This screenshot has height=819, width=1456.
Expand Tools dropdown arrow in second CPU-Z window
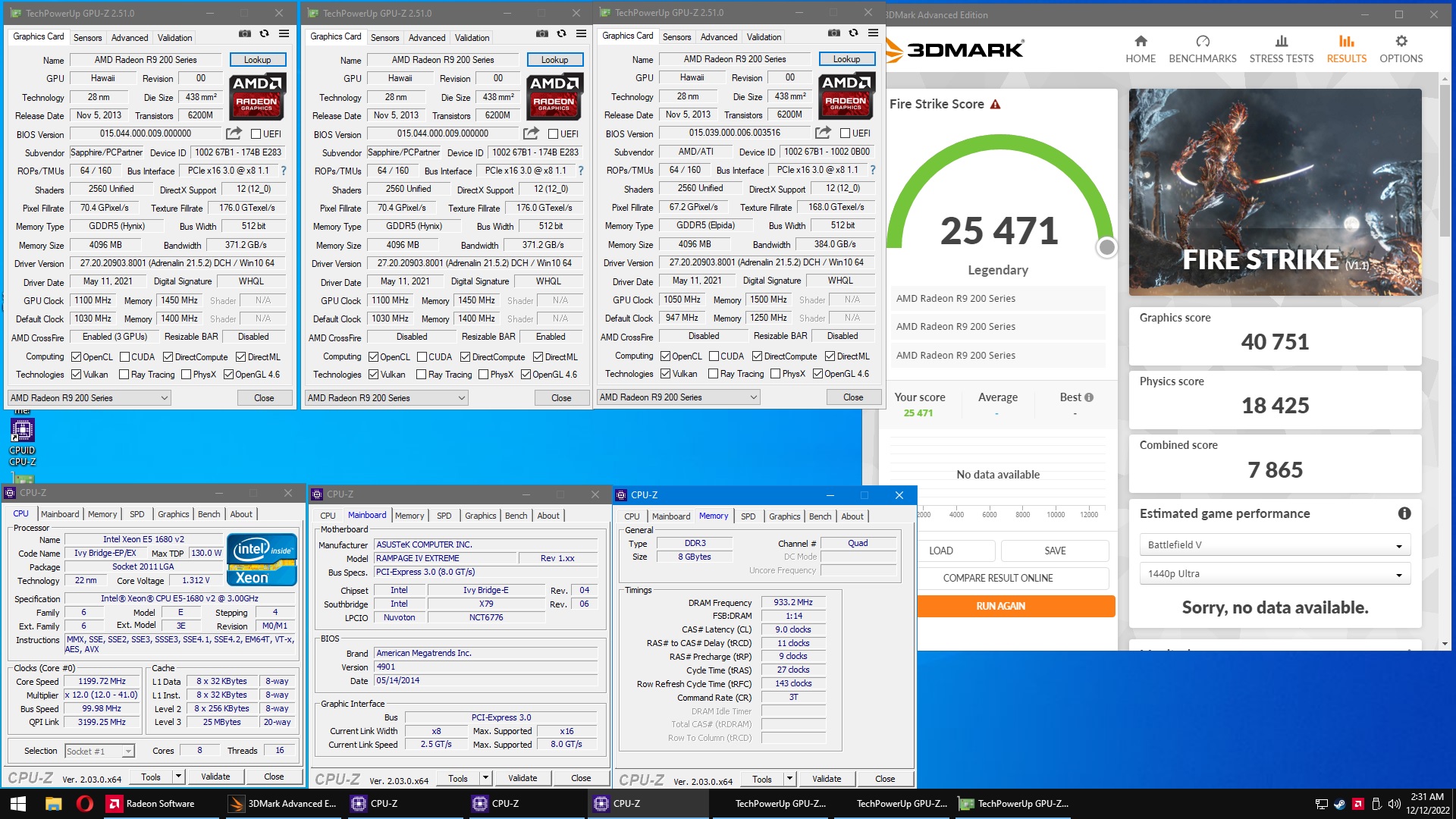(x=485, y=779)
